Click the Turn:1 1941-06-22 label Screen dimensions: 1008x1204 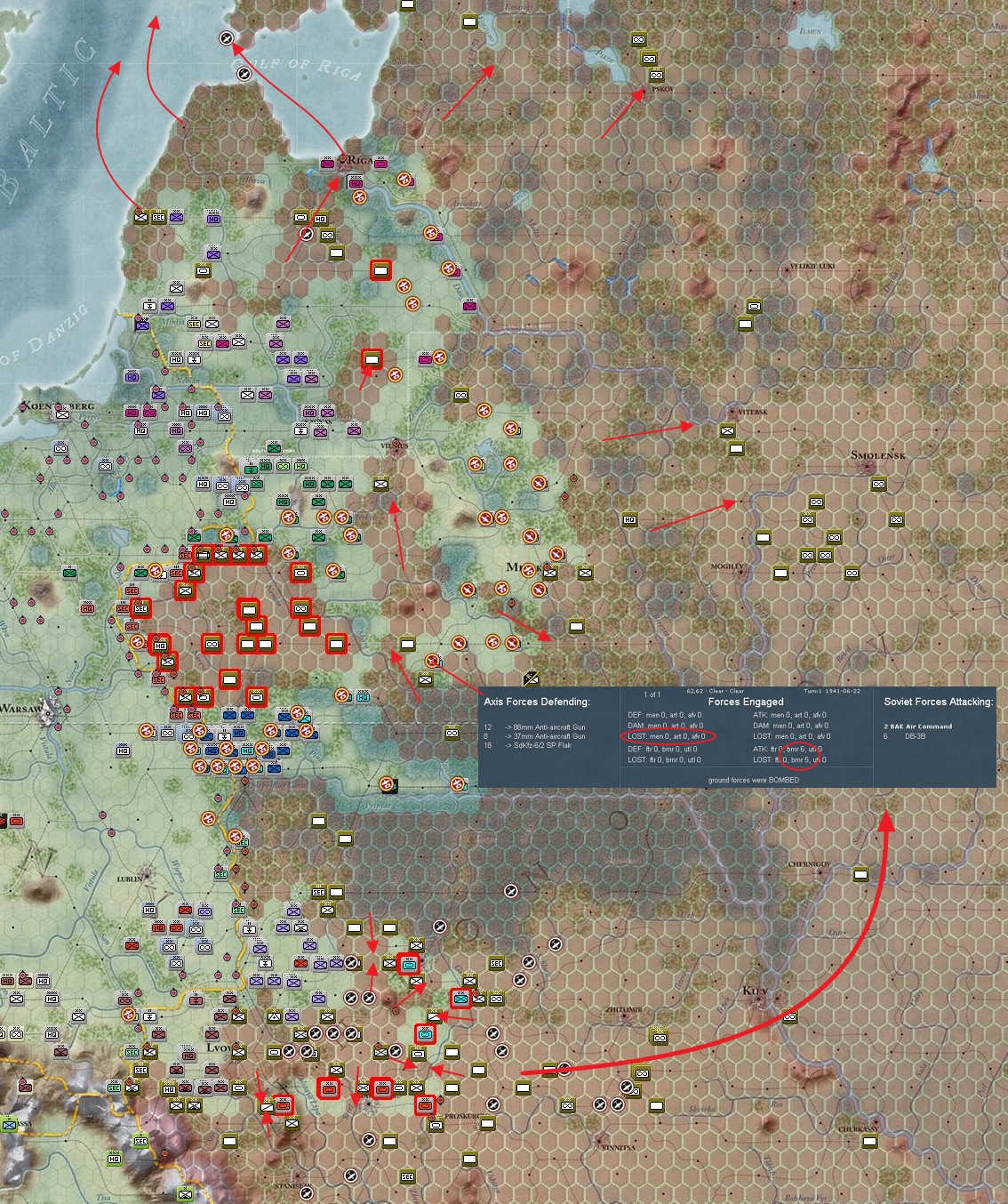(833, 693)
